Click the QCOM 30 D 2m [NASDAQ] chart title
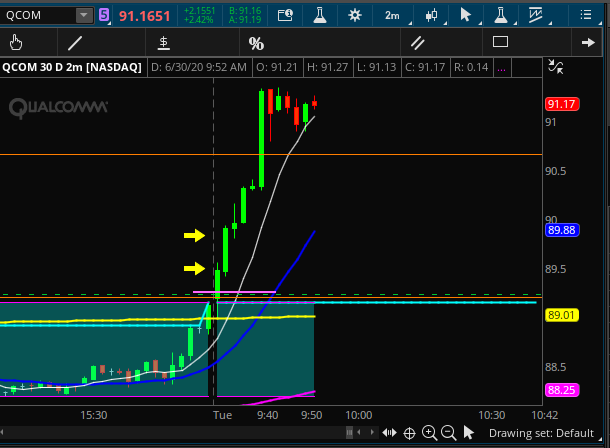610x448 pixels. pyautogui.click(x=72, y=68)
